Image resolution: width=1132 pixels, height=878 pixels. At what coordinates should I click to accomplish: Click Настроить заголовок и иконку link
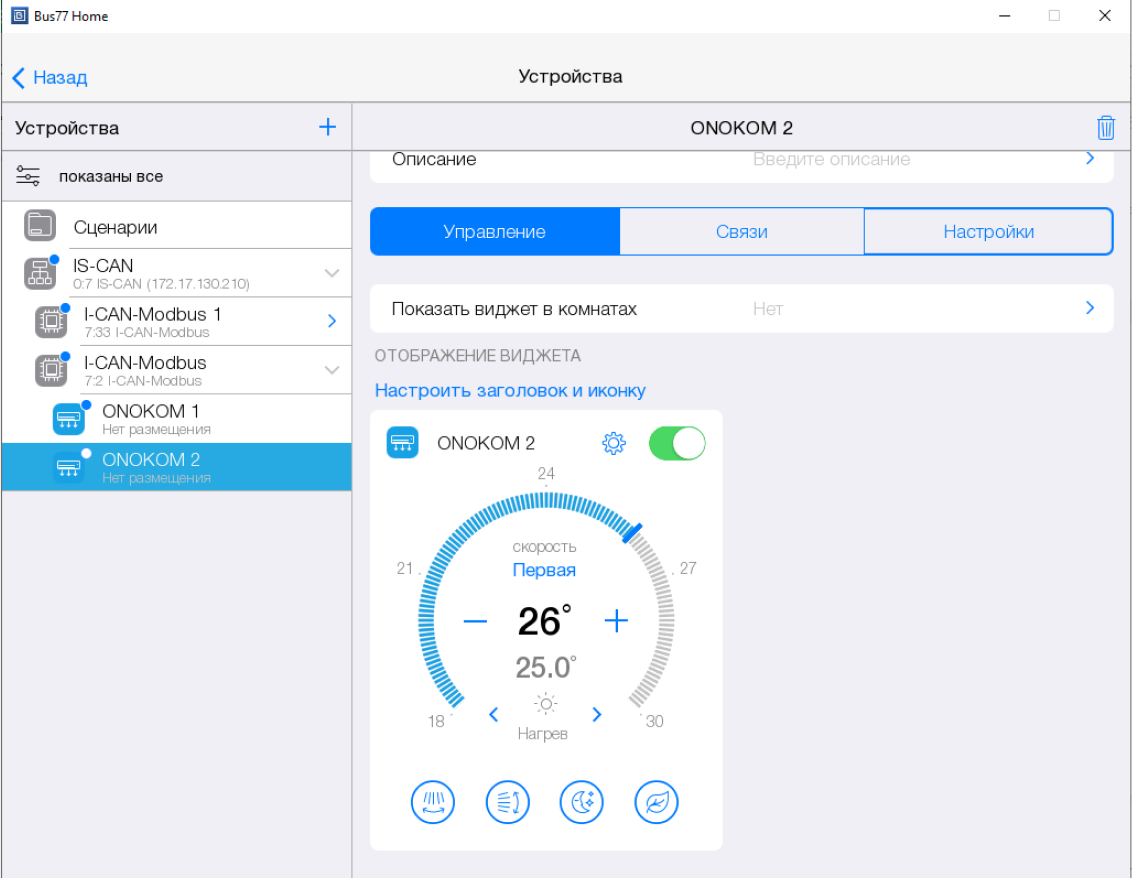[x=510, y=390]
